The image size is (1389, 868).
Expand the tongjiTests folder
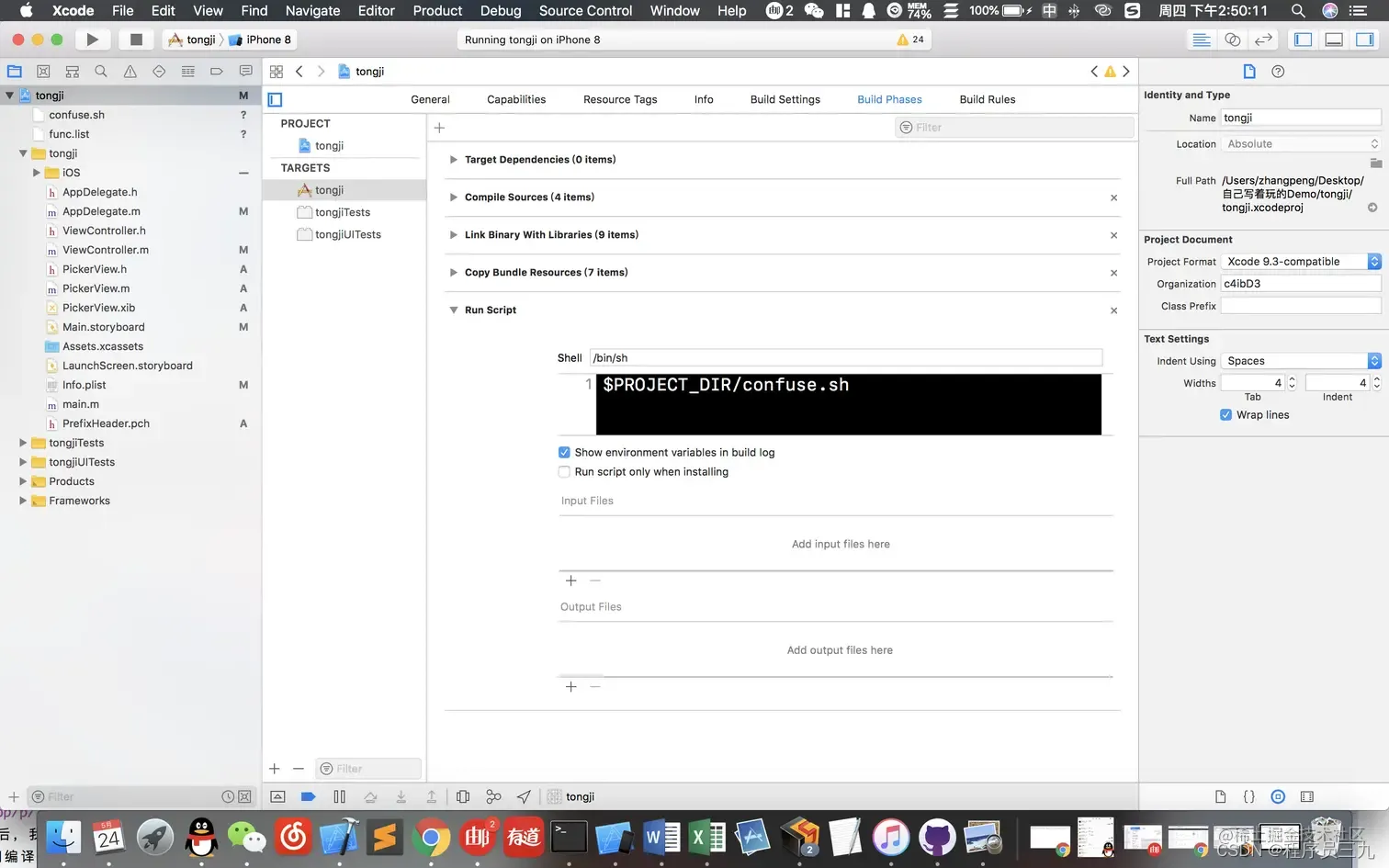tap(23, 443)
